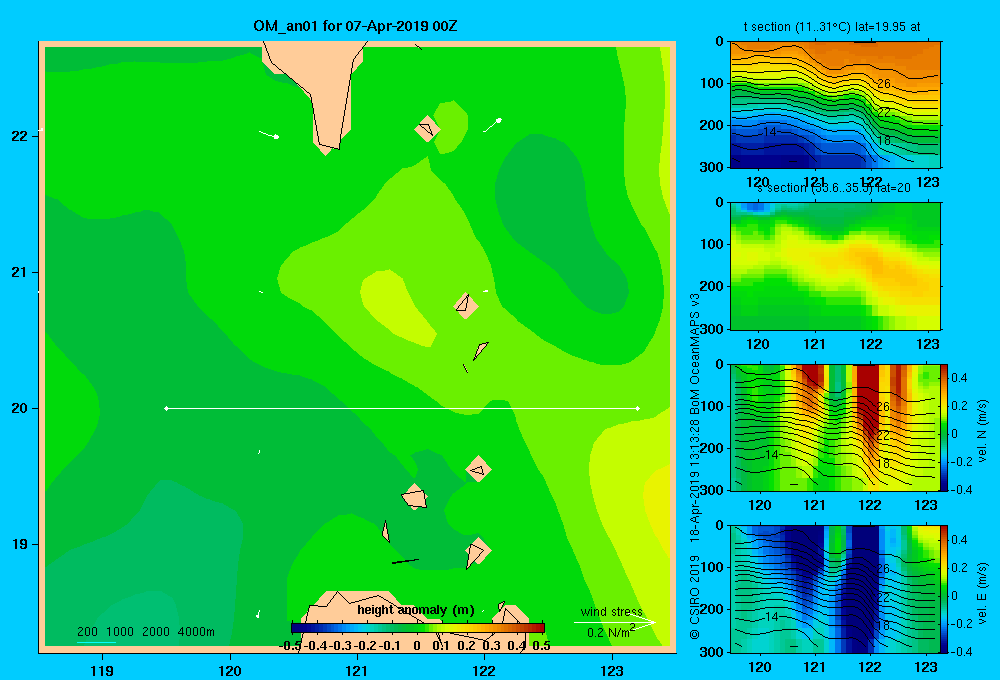
Task: Click longitude label 120 on main map
Action: coord(230,670)
